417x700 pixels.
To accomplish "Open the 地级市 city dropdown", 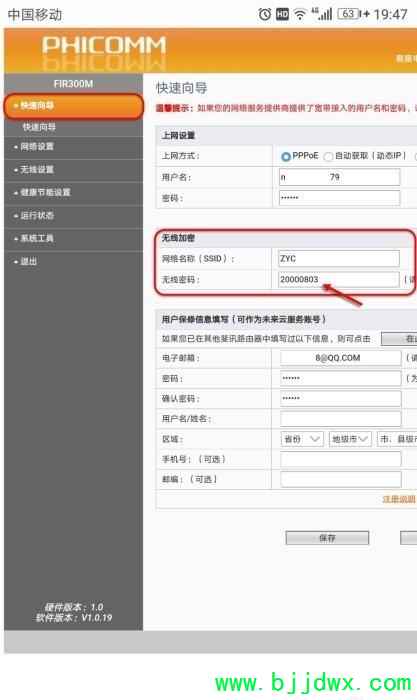I will (x=350, y=439).
